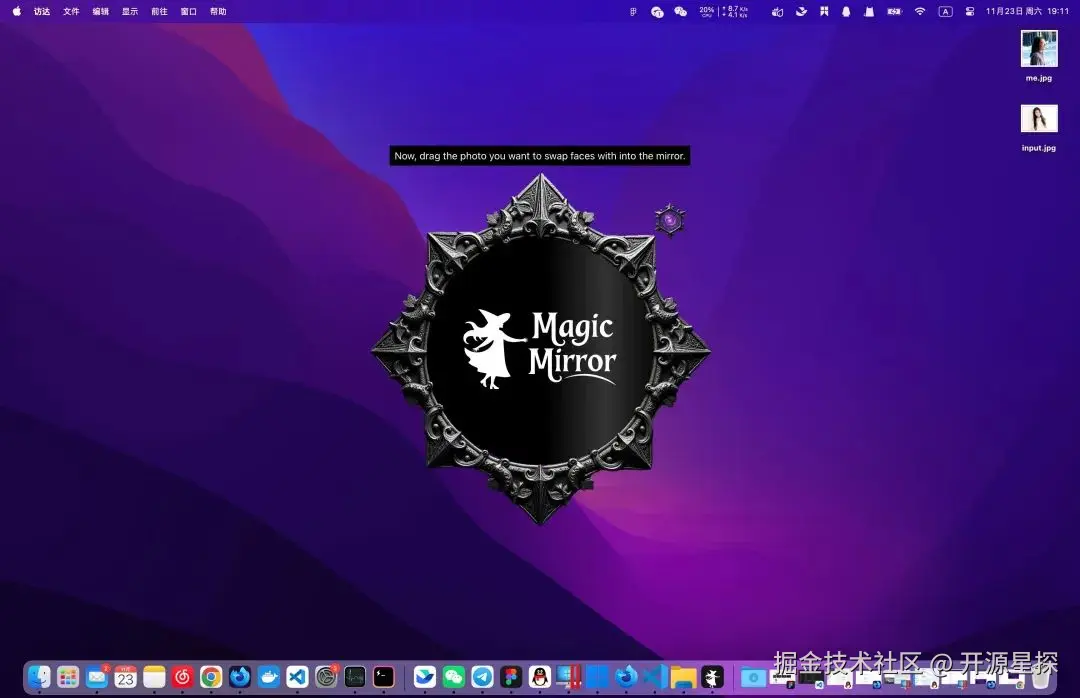Screen dimensions: 1080x698
Task: Open the 帮助 menu
Action: pyautogui.click(x=218, y=11)
